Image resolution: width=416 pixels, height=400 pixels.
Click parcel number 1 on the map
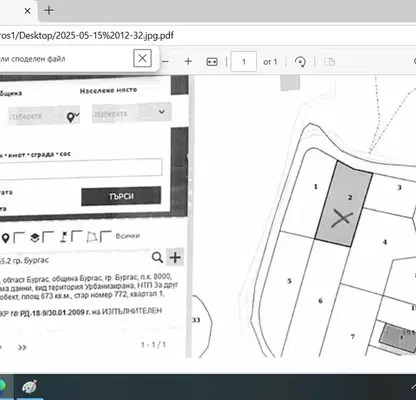click(316, 187)
